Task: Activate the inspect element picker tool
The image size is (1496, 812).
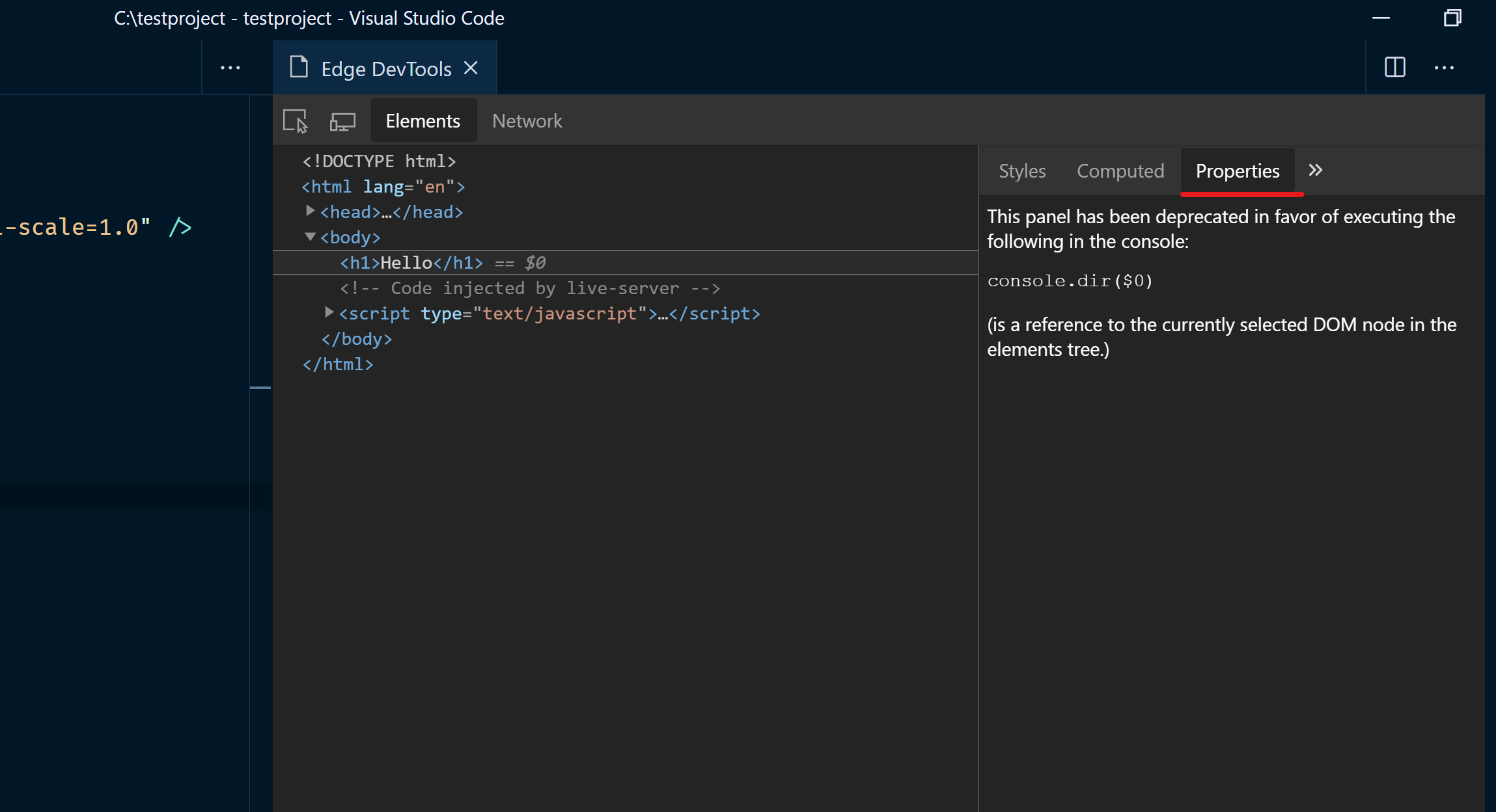Action: point(296,121)
